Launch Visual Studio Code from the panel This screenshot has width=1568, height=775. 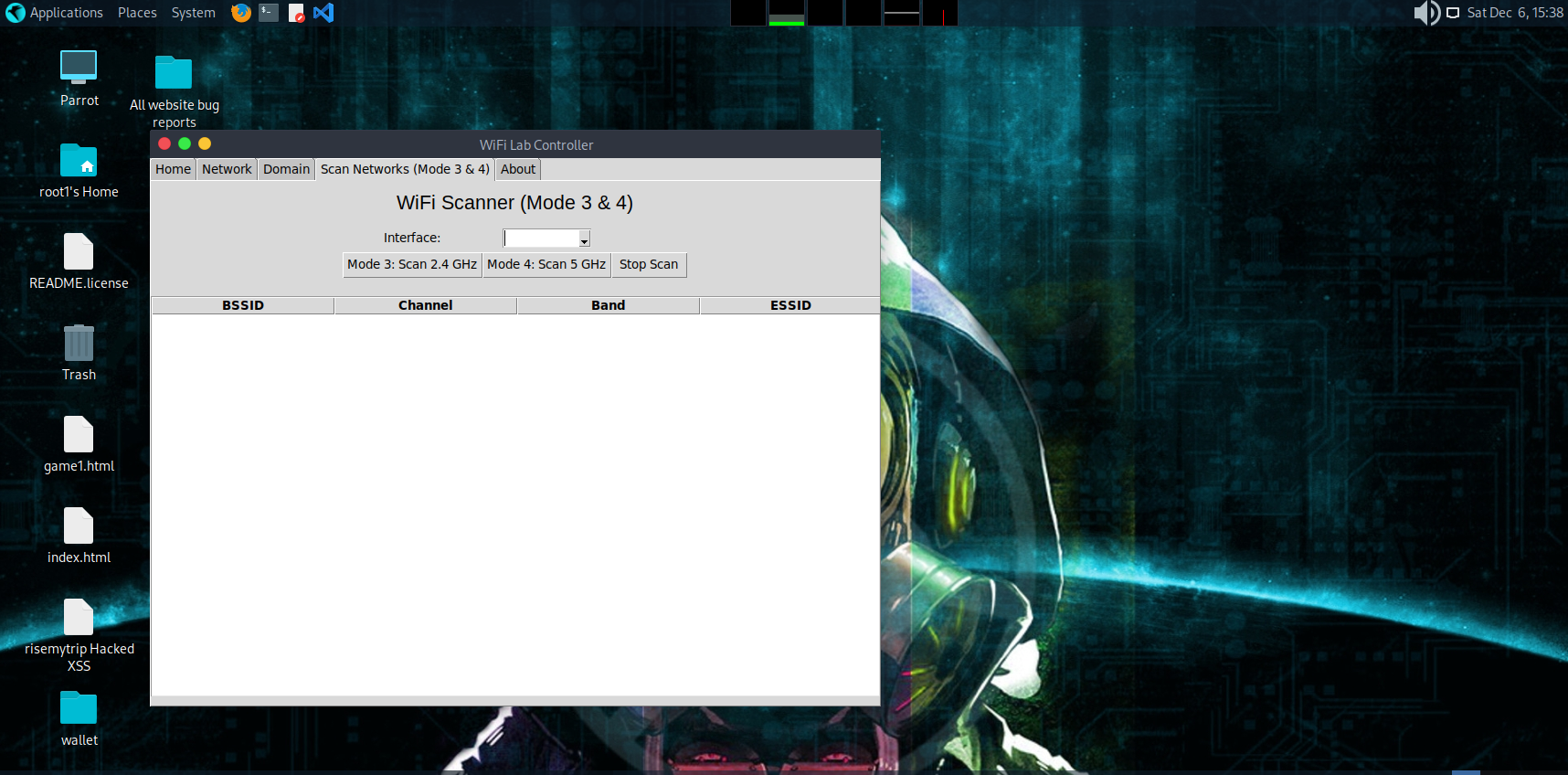point(323,13)
